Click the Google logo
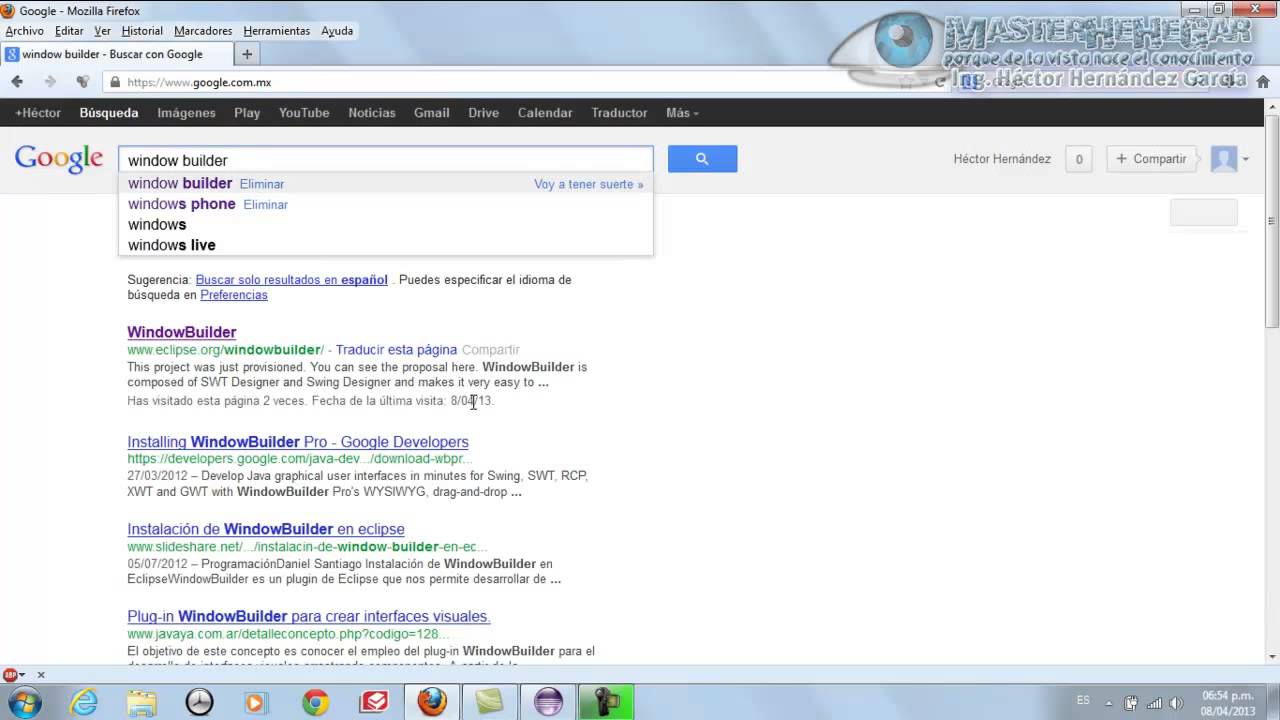1280x720 pixels. click(x=59, y=159)
